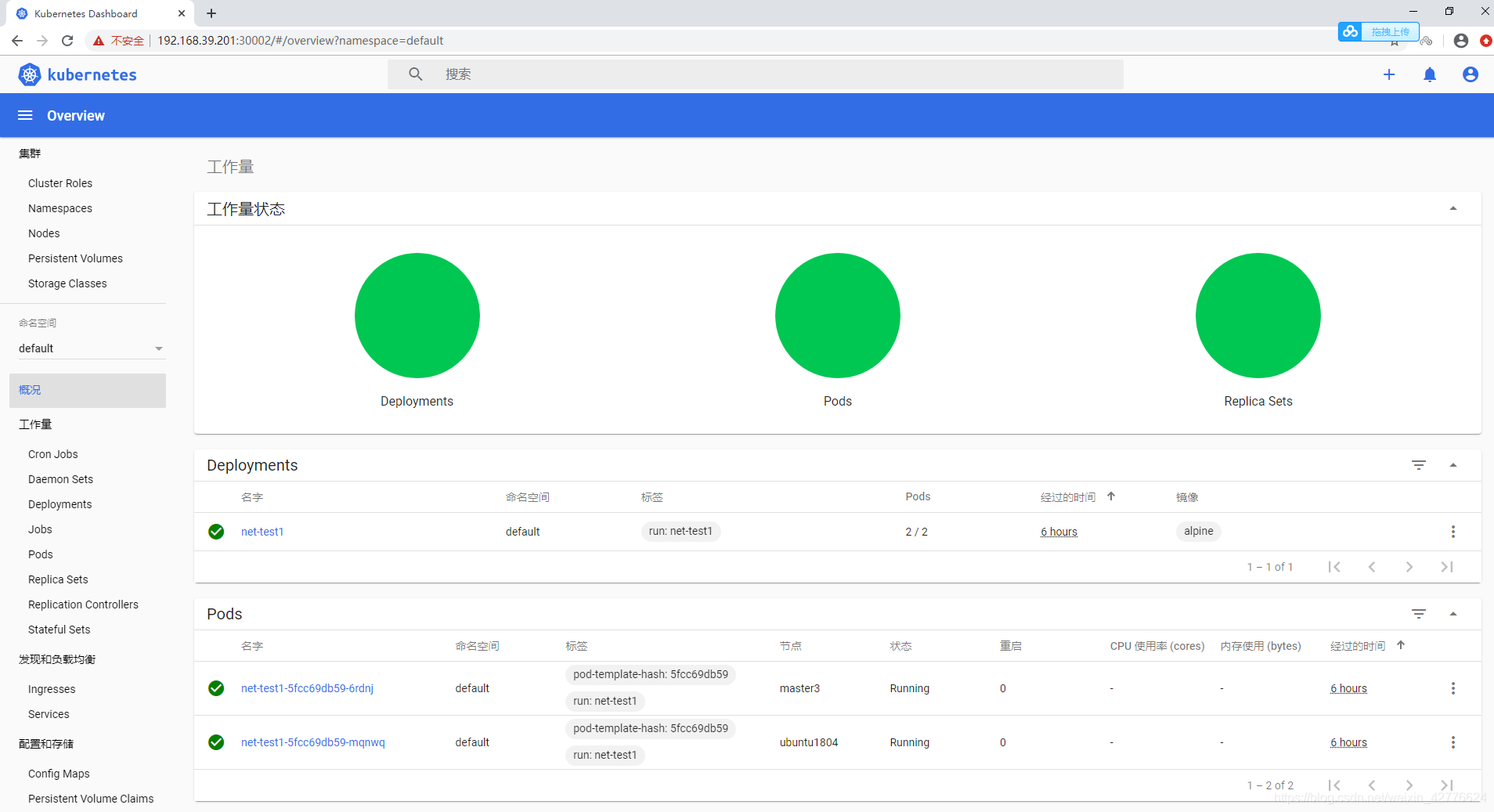
Task: Open Cron Jobs in sidebar
Action: click(53, 454)
